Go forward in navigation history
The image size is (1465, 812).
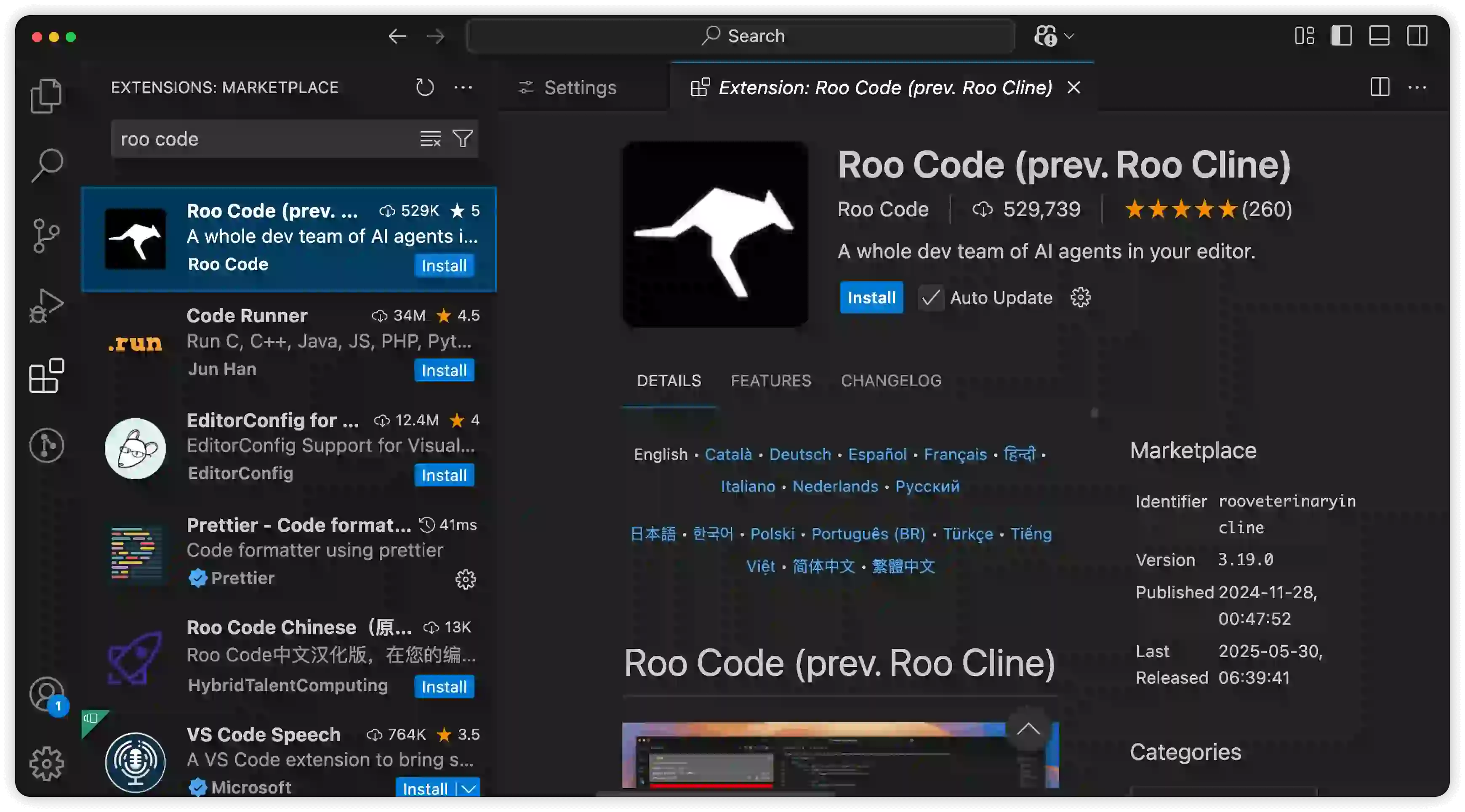click(436, 36)
